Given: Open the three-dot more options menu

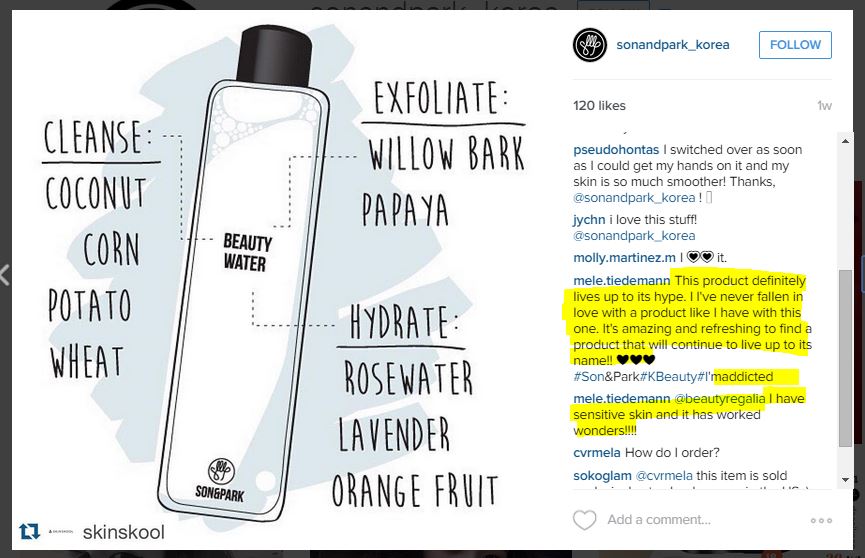Looking at the screenshot, I should (x=821, y=520).
